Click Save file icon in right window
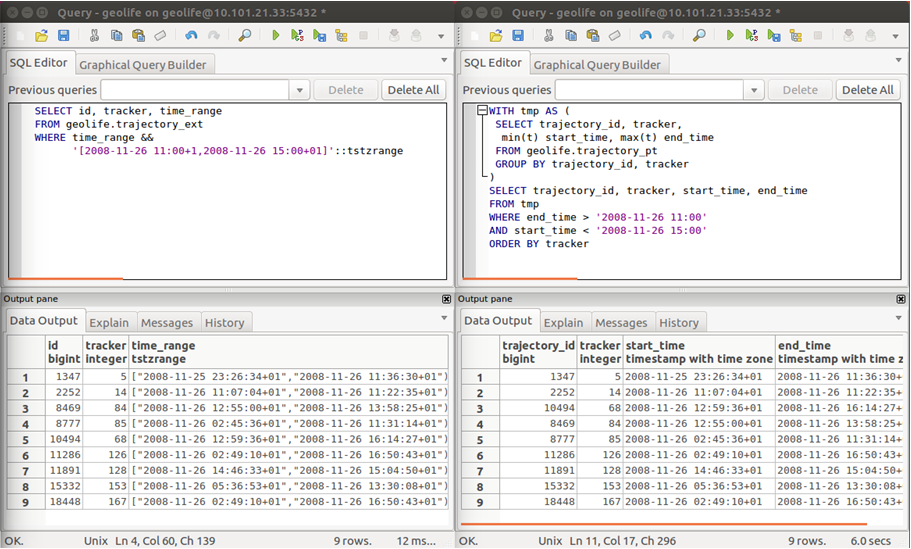Screen dimensions: 911x549 (x=519, y=35)
